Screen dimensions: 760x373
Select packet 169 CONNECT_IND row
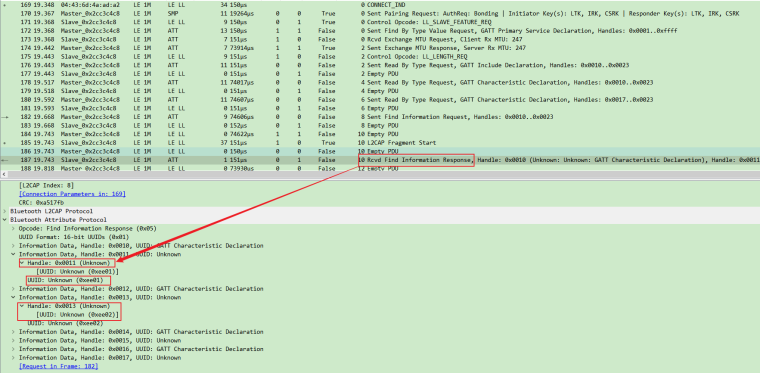point(380,5)
